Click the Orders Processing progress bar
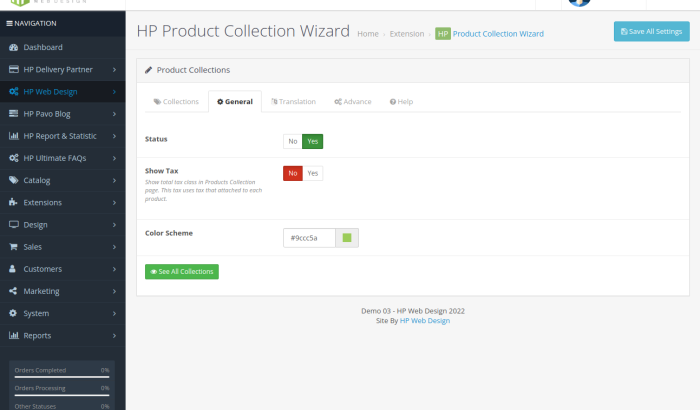 (62, 395)
